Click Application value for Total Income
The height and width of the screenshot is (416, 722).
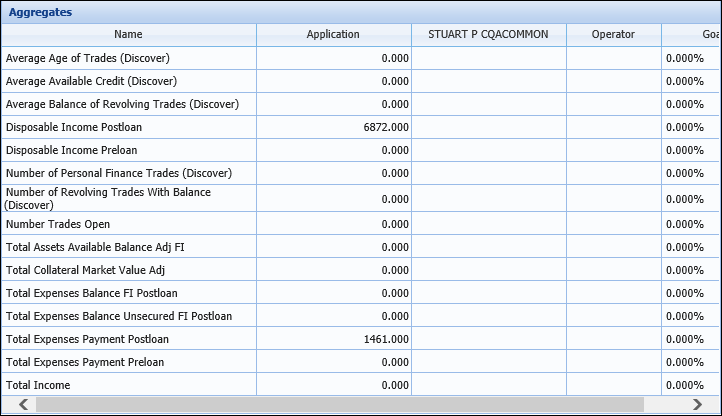click(x=395, y=385)
